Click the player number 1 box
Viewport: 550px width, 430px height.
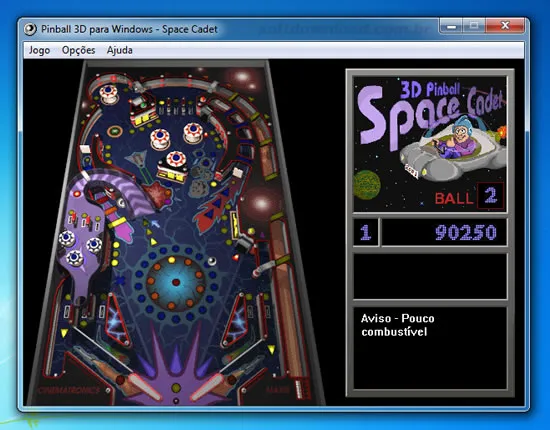(365, 232)
